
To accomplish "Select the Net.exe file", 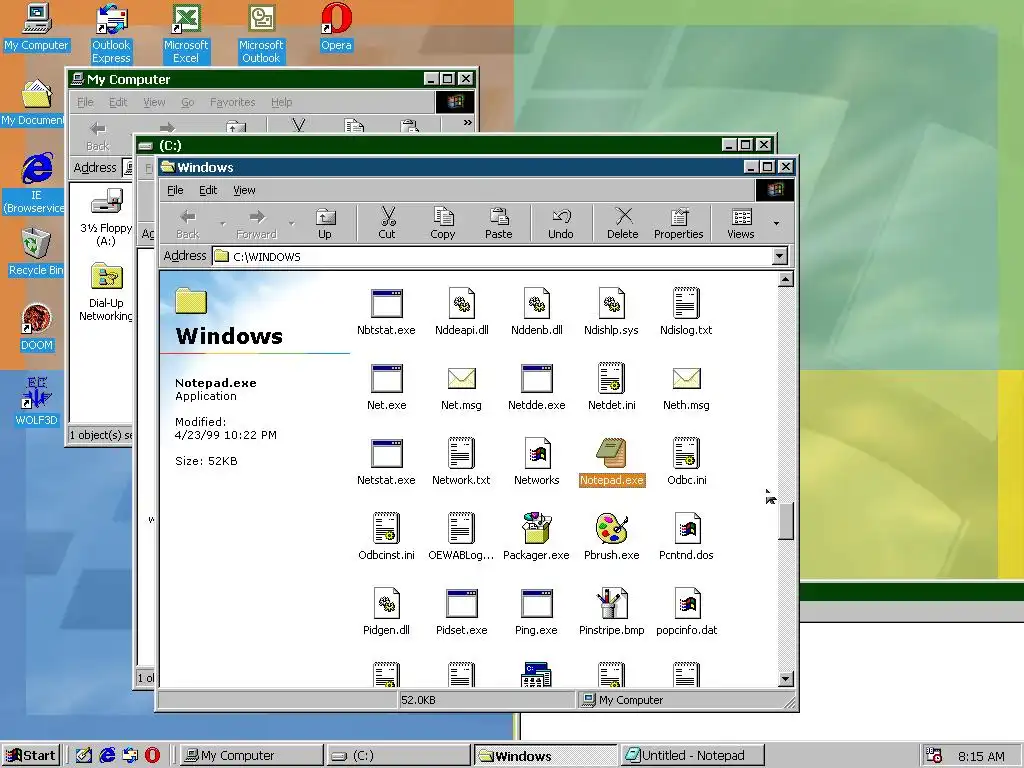I will [x=387, y=387].
